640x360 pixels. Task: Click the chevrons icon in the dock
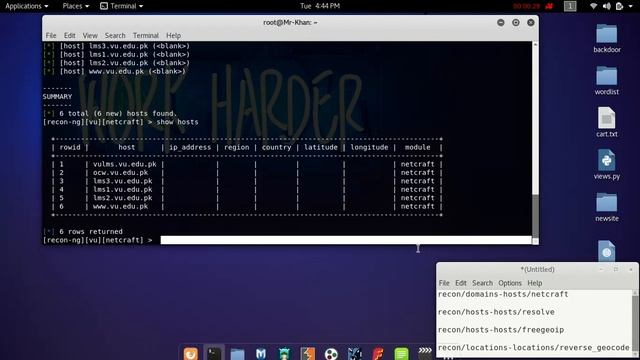[x=425, y=351]
